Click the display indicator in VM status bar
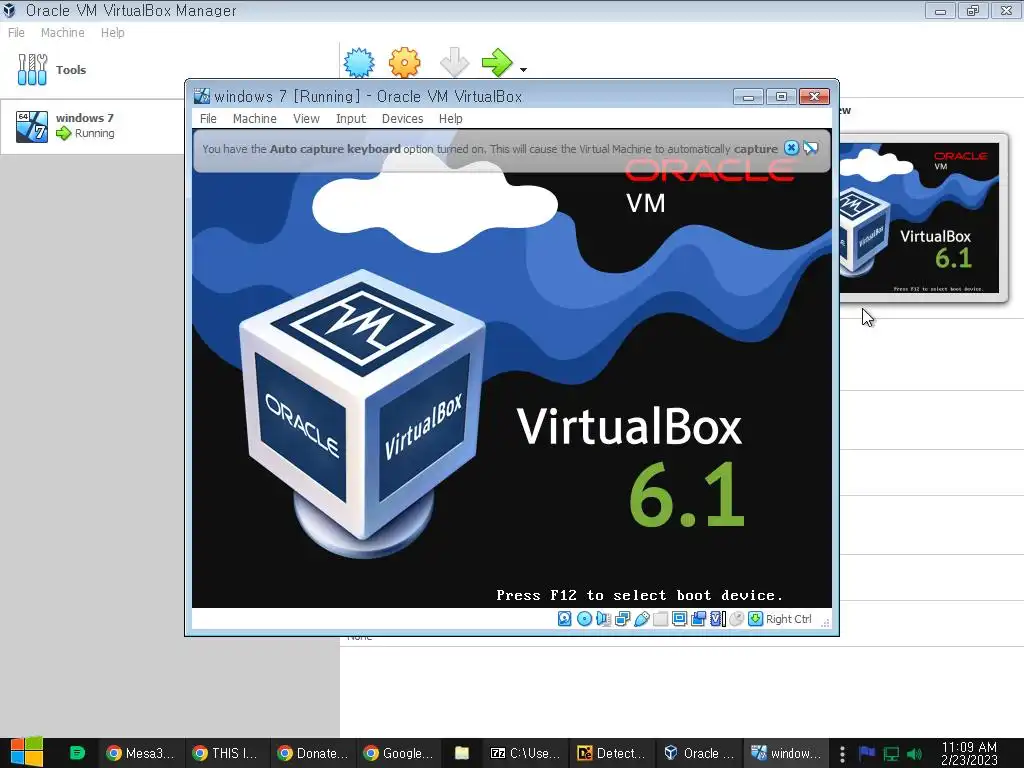Image resolution: width=1024 pixels, height=768 pixels. tap(679, 618)
